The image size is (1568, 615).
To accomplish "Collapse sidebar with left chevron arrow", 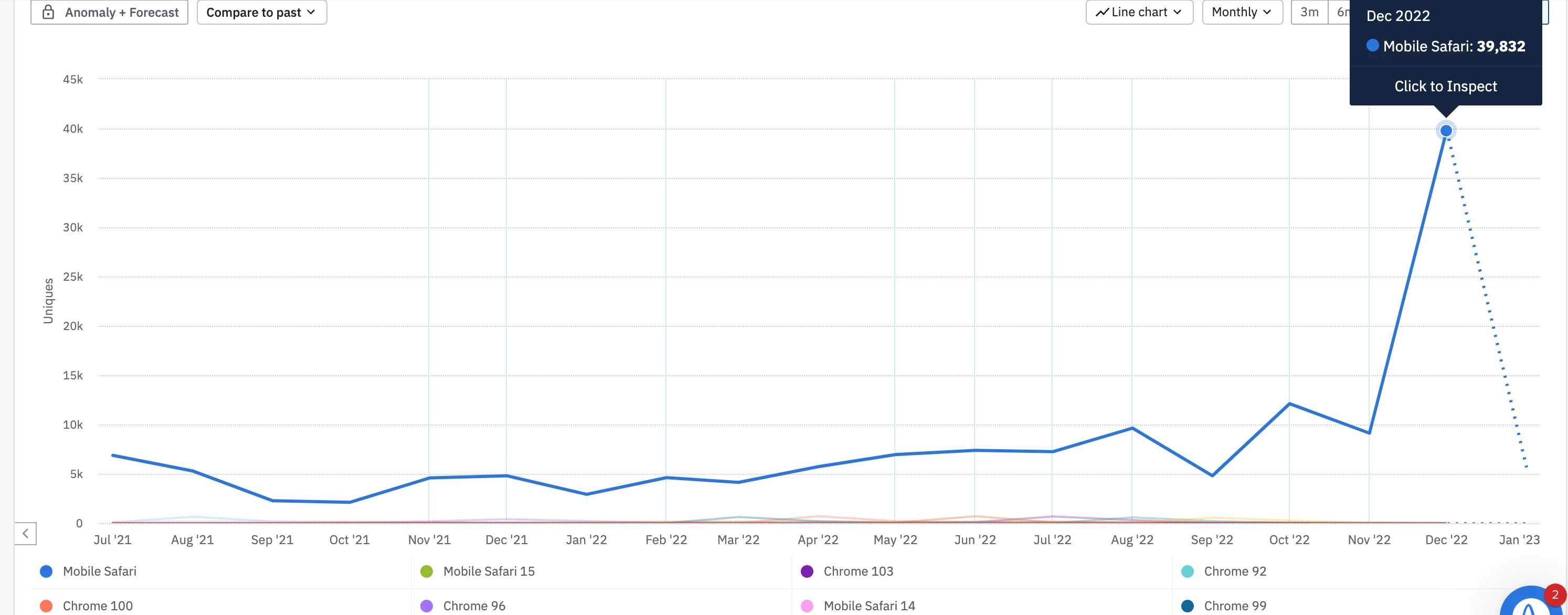I will click(x=26, y=534).
